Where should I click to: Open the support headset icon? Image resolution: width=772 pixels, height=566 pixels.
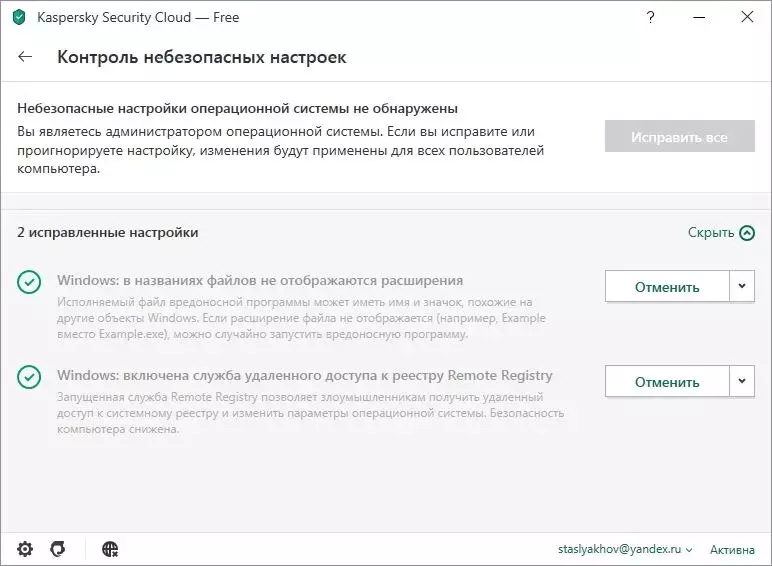(58, 549)
